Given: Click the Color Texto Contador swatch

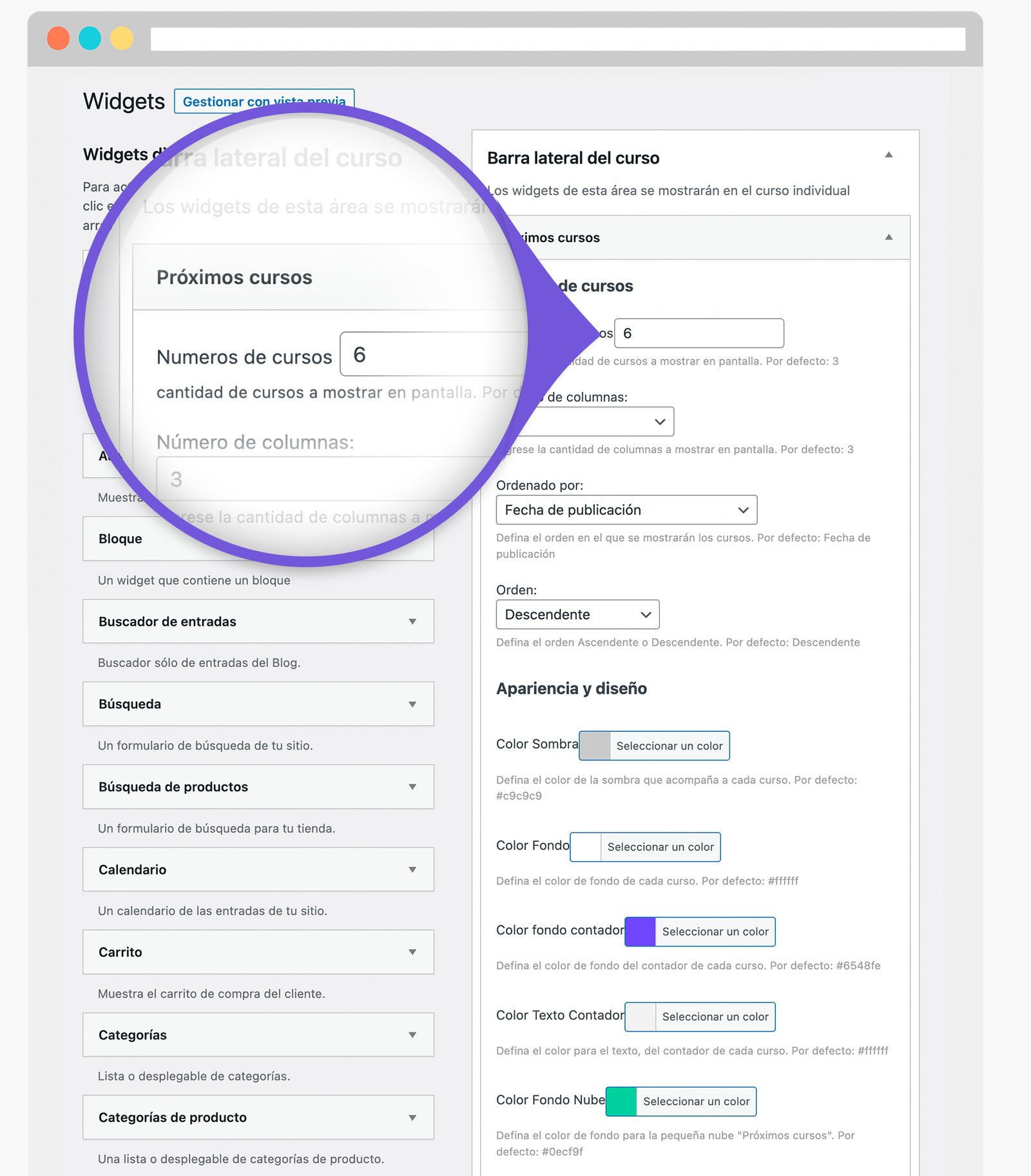Looking at the screenshot, I should [641, 1017].
